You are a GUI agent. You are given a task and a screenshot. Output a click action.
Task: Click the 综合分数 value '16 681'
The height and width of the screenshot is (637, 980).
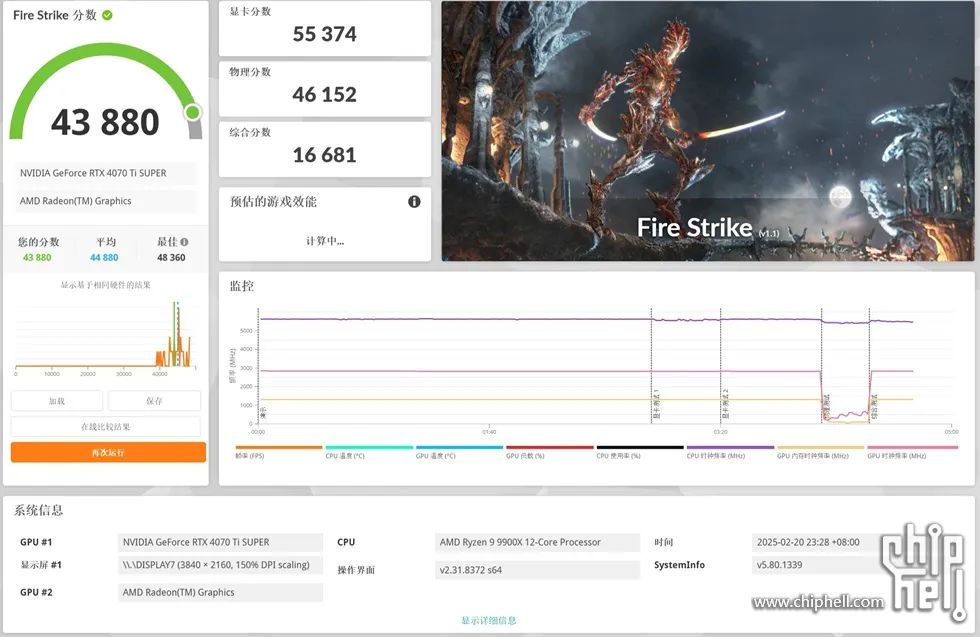(324, 155)
